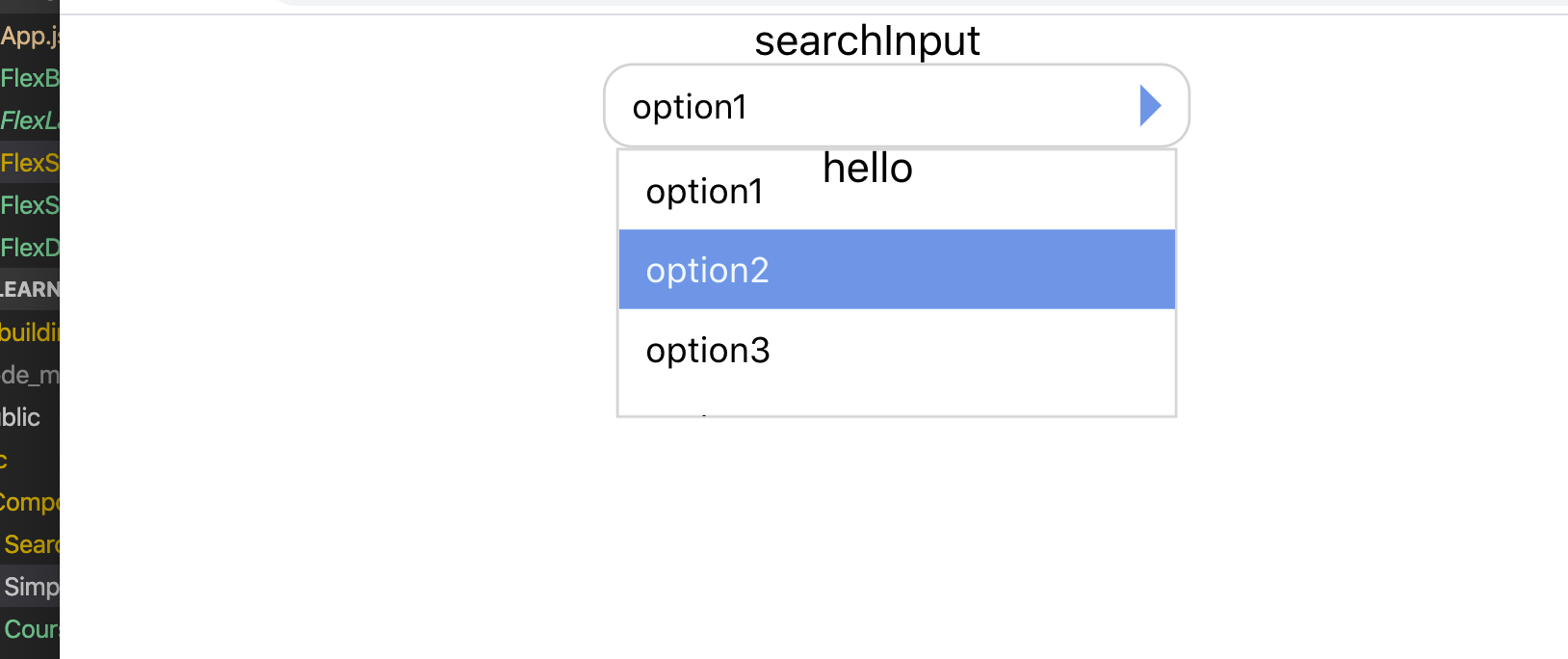Open the italic FlexL file entry
1568x659 pixels.
pyautogui.click(x=30, y=120)
